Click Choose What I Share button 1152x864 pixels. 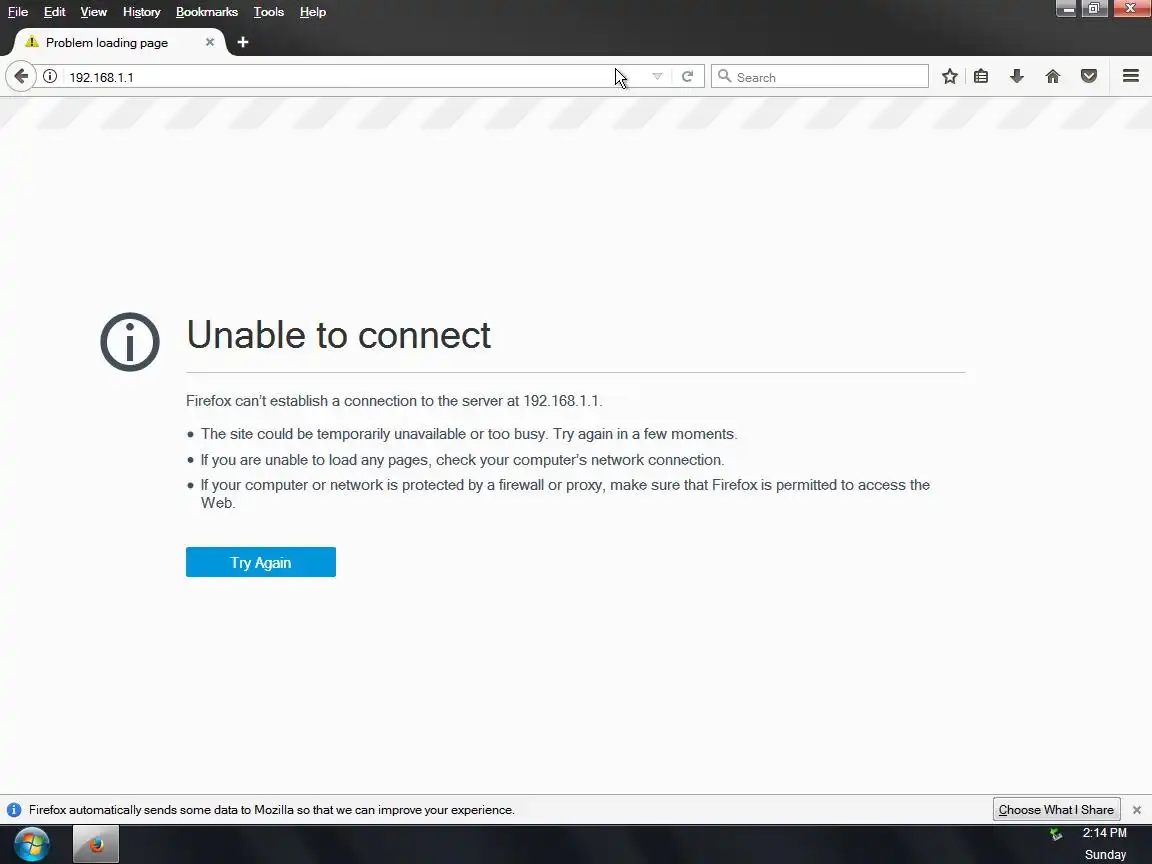[1056, 810]
